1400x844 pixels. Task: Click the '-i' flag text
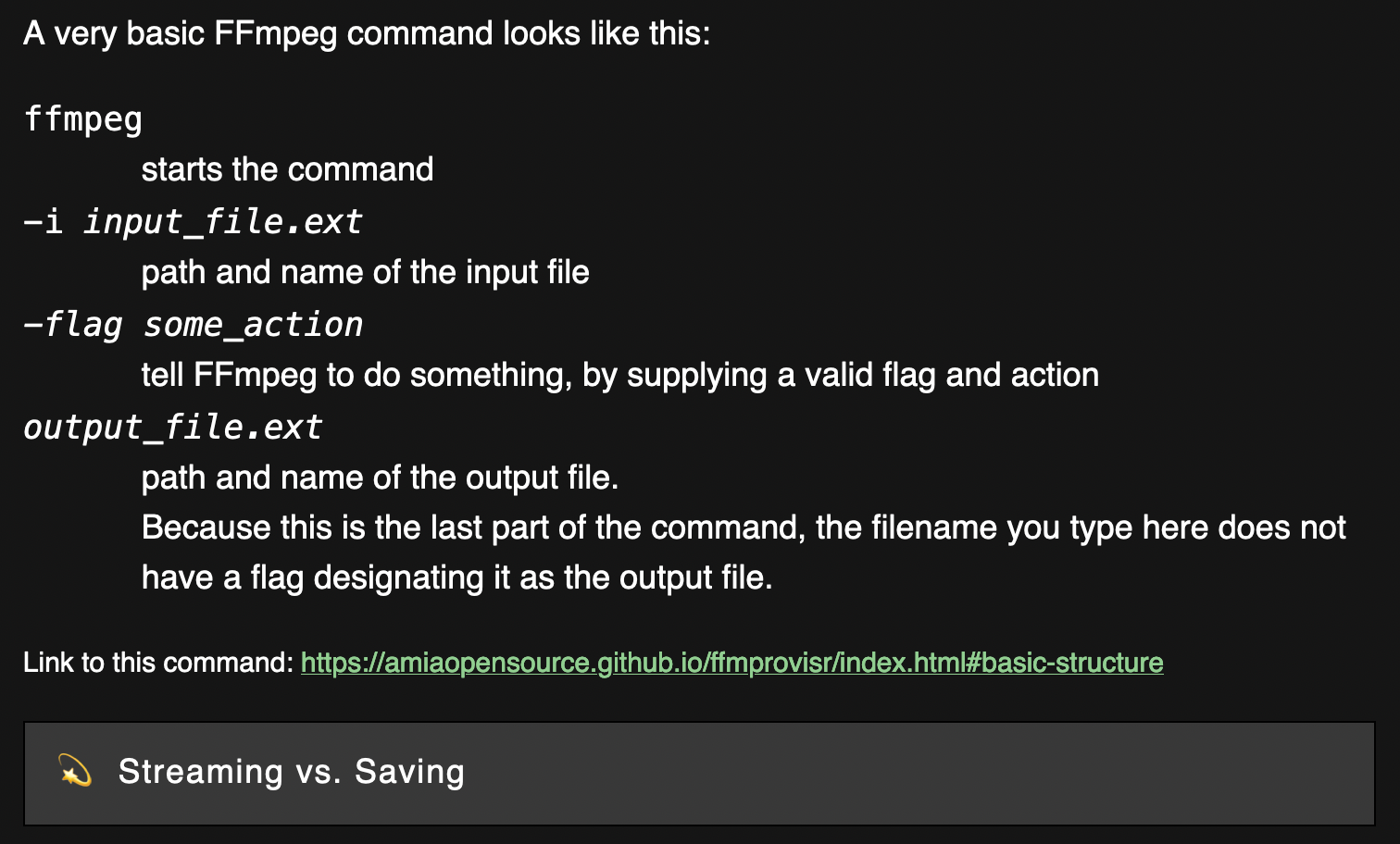[44, 222]
